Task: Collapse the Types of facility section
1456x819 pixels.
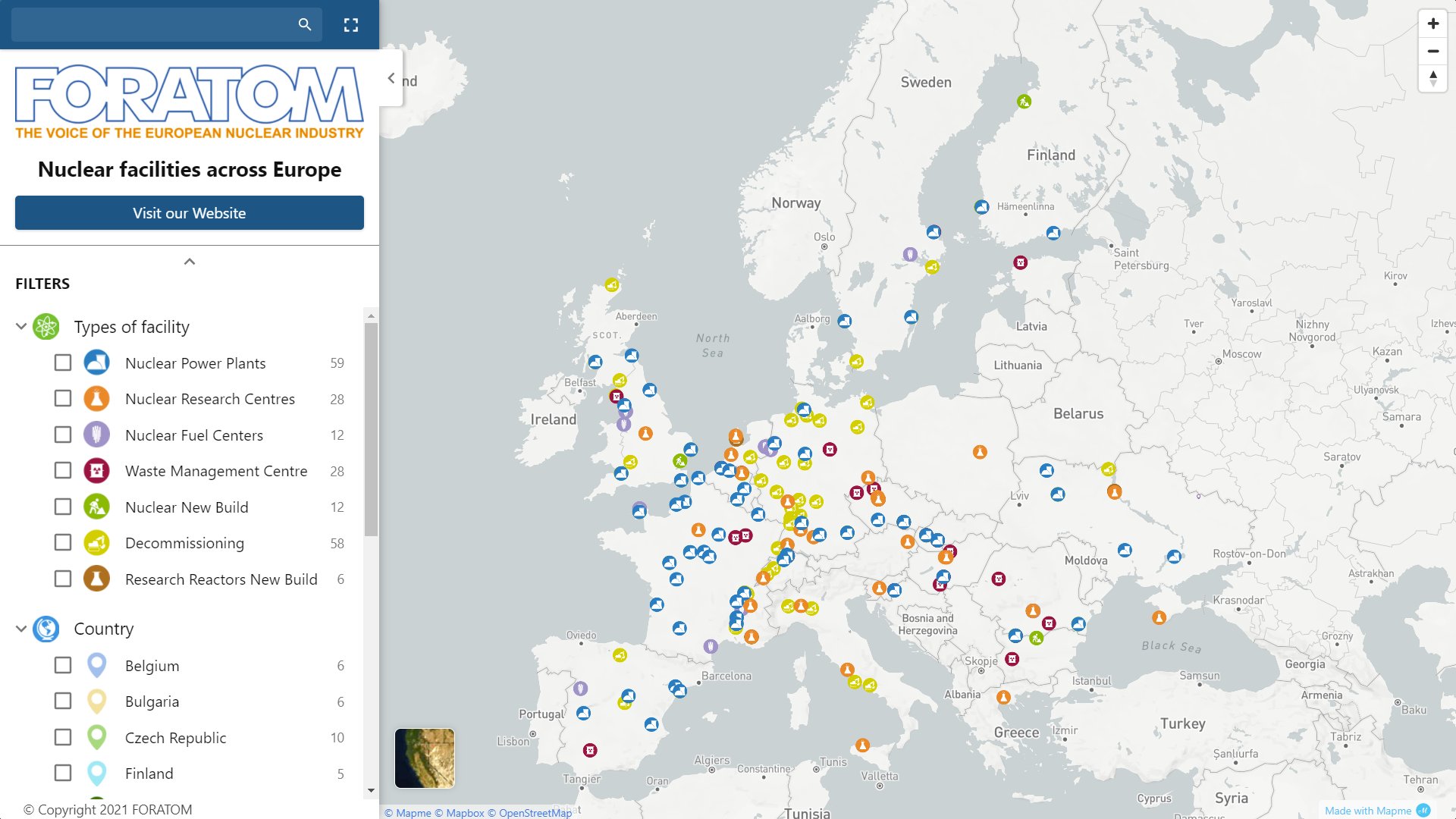Action: coord(20,326)
